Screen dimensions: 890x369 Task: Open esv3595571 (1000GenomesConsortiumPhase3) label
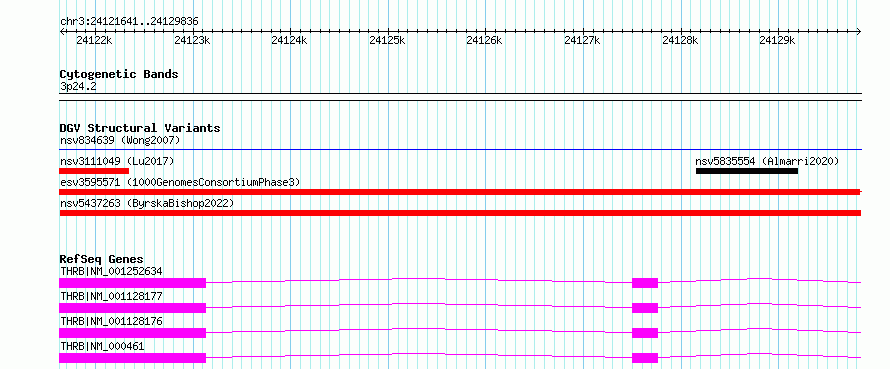pyautogui.click(x=180, y=182)
